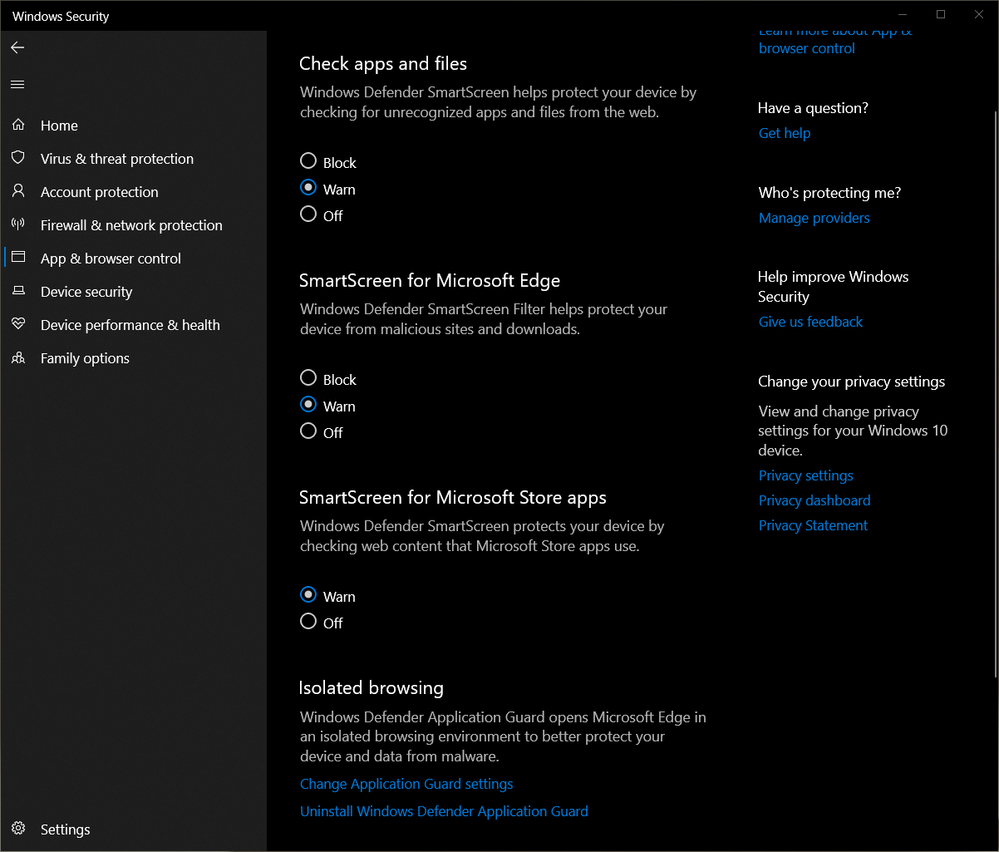Viewport: 999px width, 852px height.
Task: Click Change Application Guard settings link
Action: coord(406,784)
